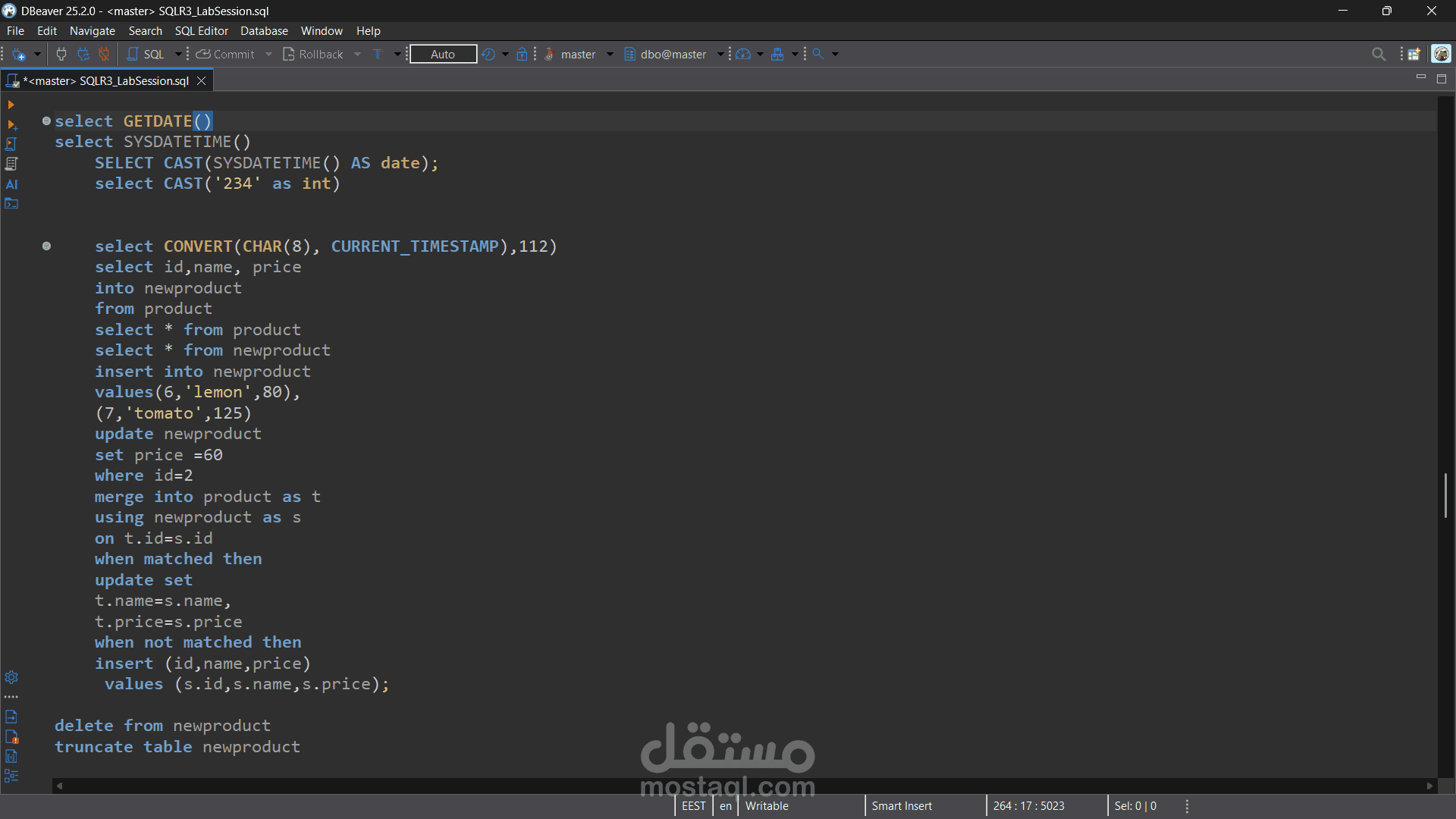Expand the dashboard icon dropdown arrow

pos(760,54)
